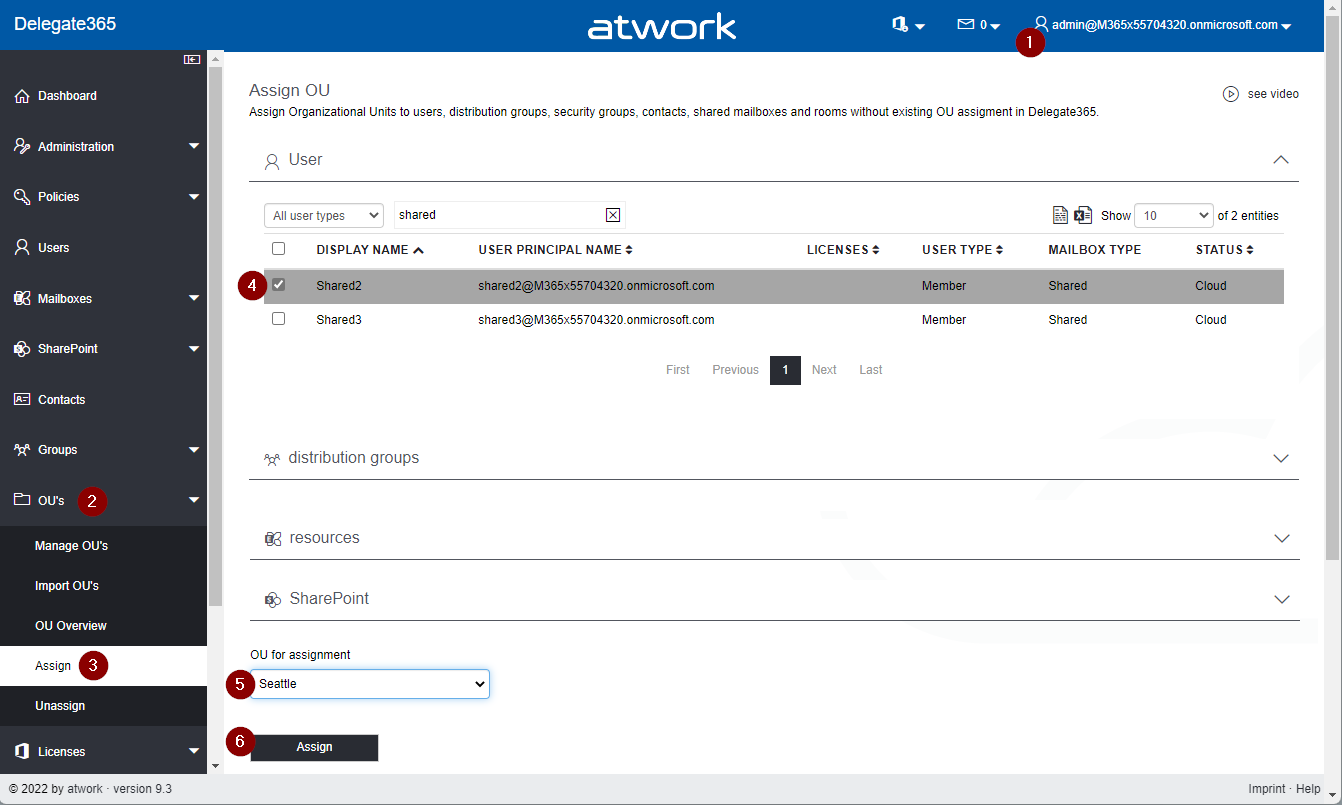
Task: Clear the search field with X icon
Action: (613, 215)
